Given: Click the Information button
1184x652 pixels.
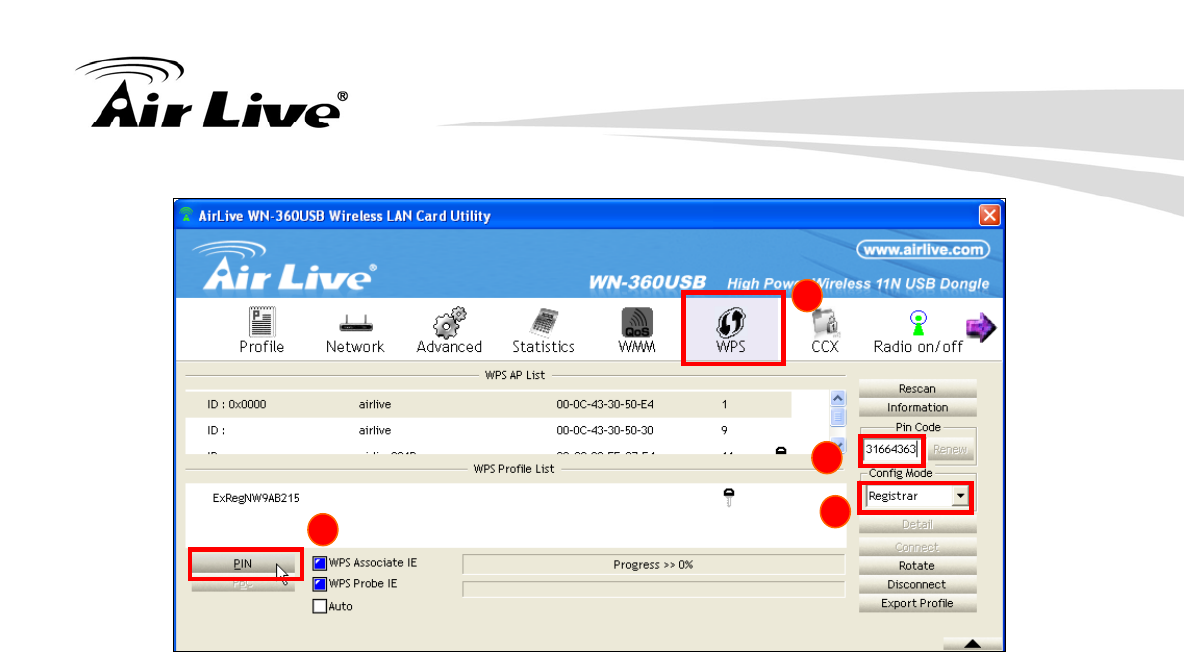Looking at the screenshot, I should 917,407.
